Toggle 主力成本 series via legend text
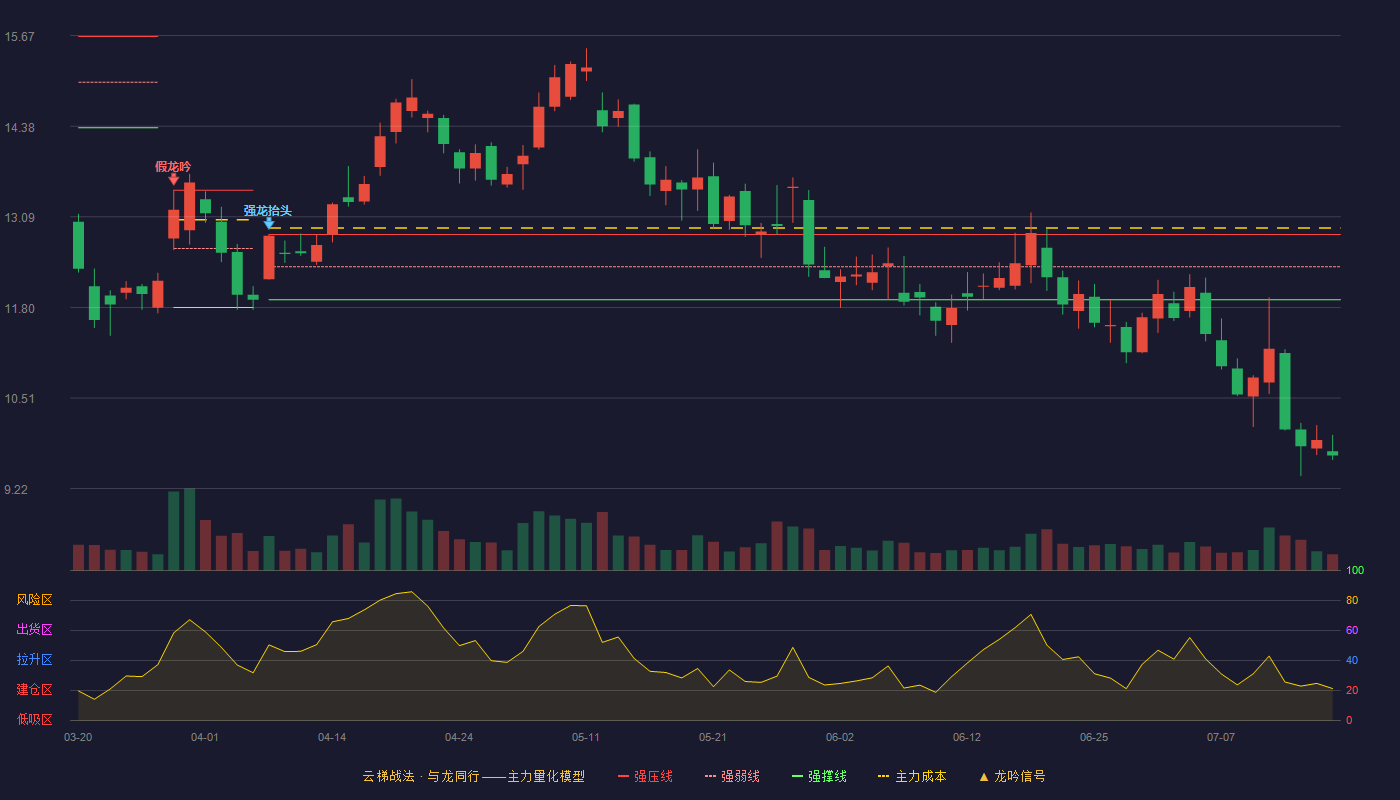 point(921,776)
